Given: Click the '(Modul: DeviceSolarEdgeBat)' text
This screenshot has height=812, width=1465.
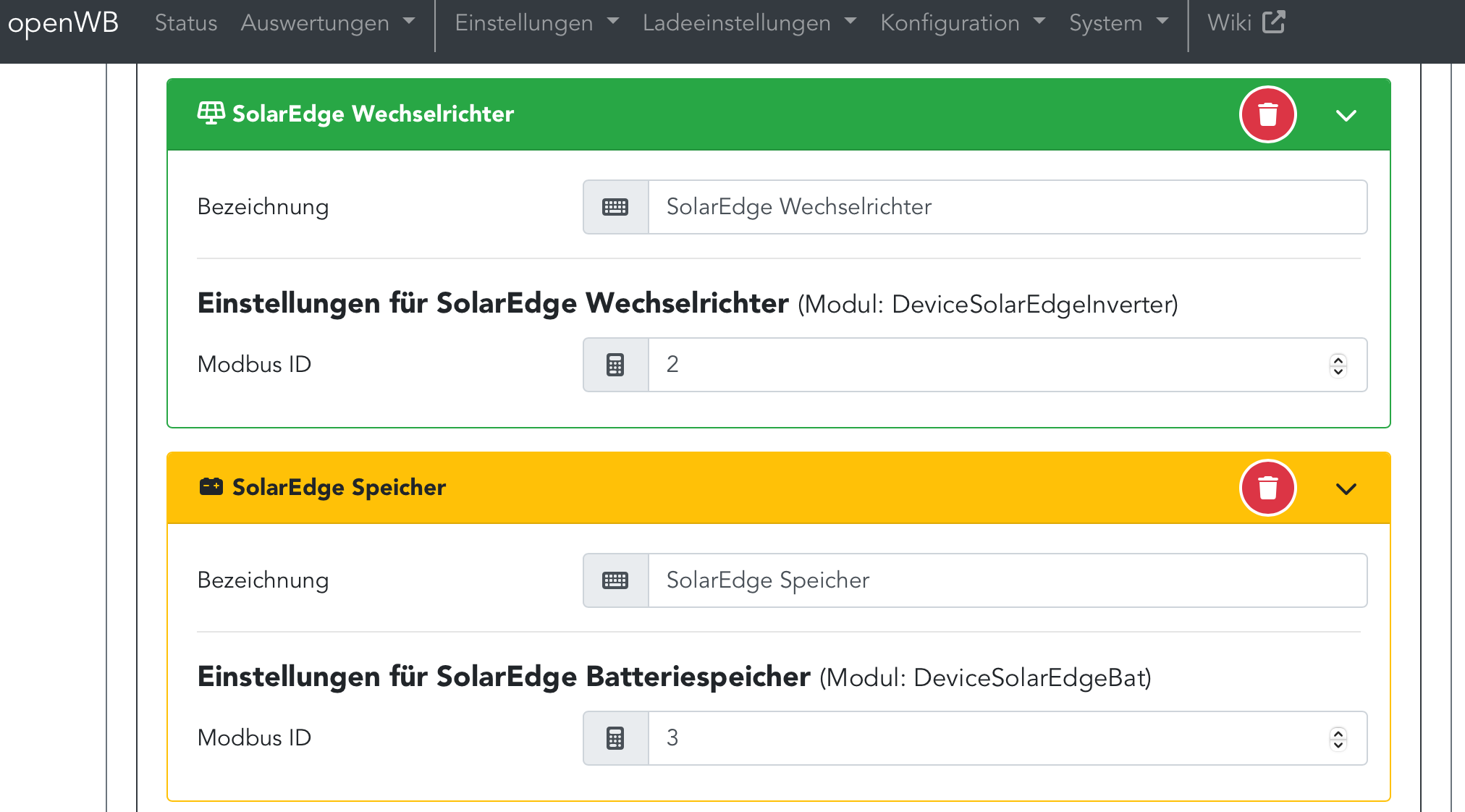Looking at the screenshot, I should click(985, 678).
